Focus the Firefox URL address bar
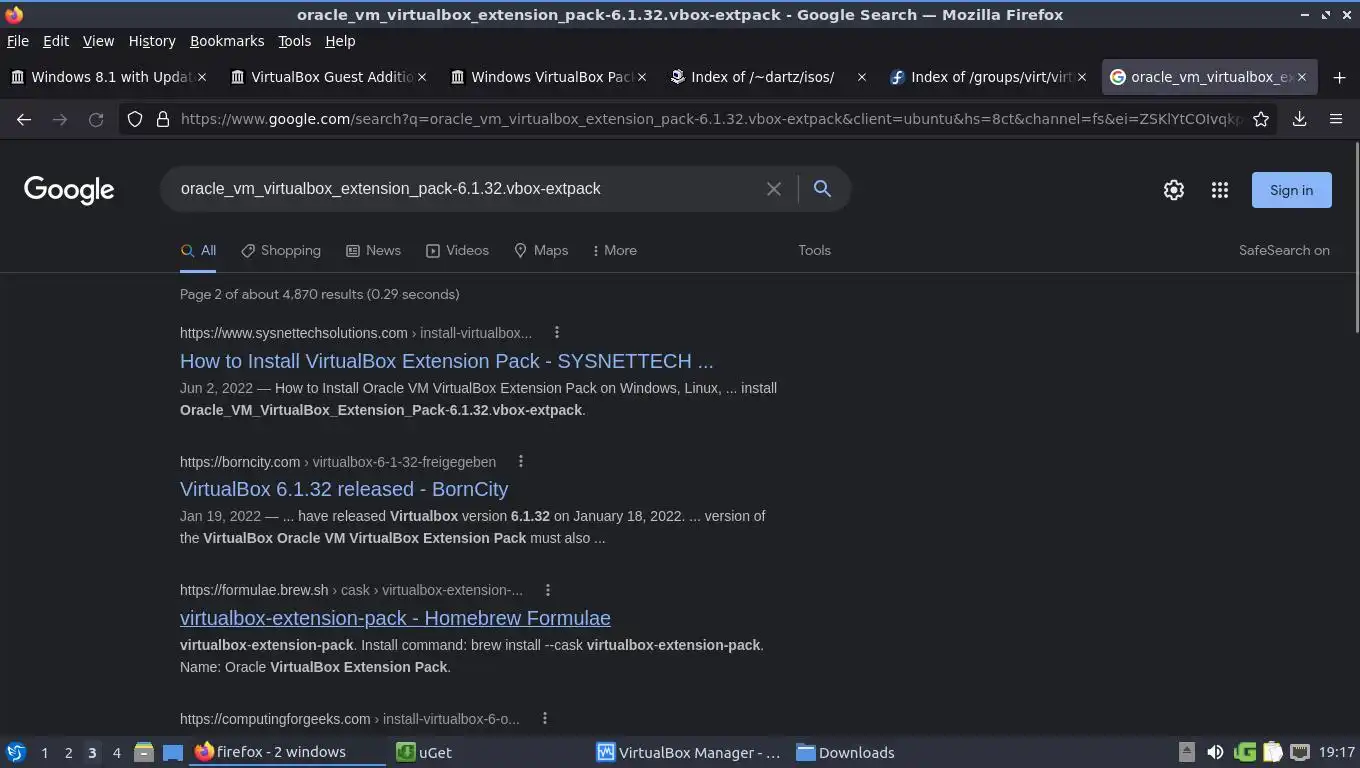The width and height of the screenshot is (1360, 768). (x=710, y=119)
